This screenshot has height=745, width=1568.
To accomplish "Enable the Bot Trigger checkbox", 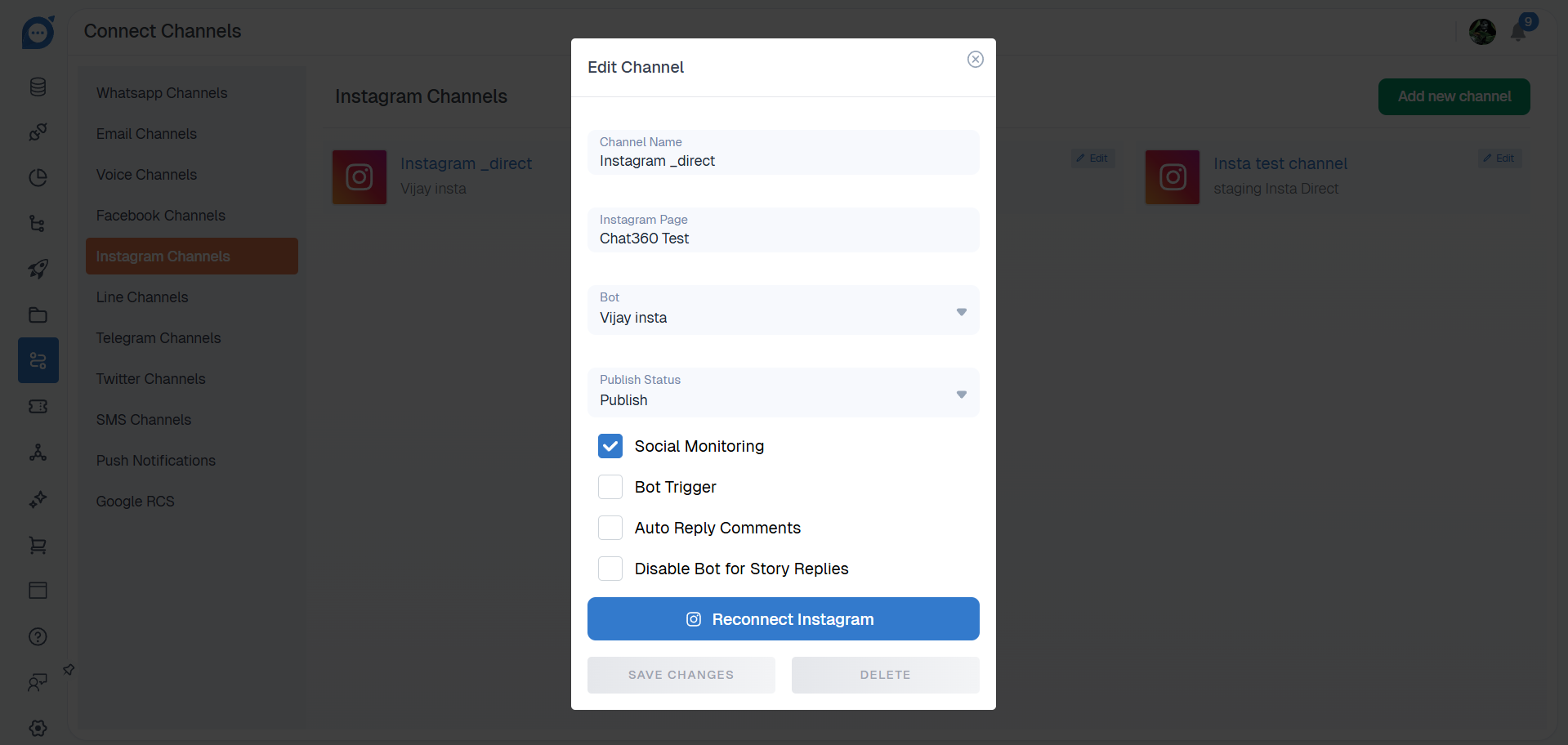I will pyautogui.click(x=610, y=487).
